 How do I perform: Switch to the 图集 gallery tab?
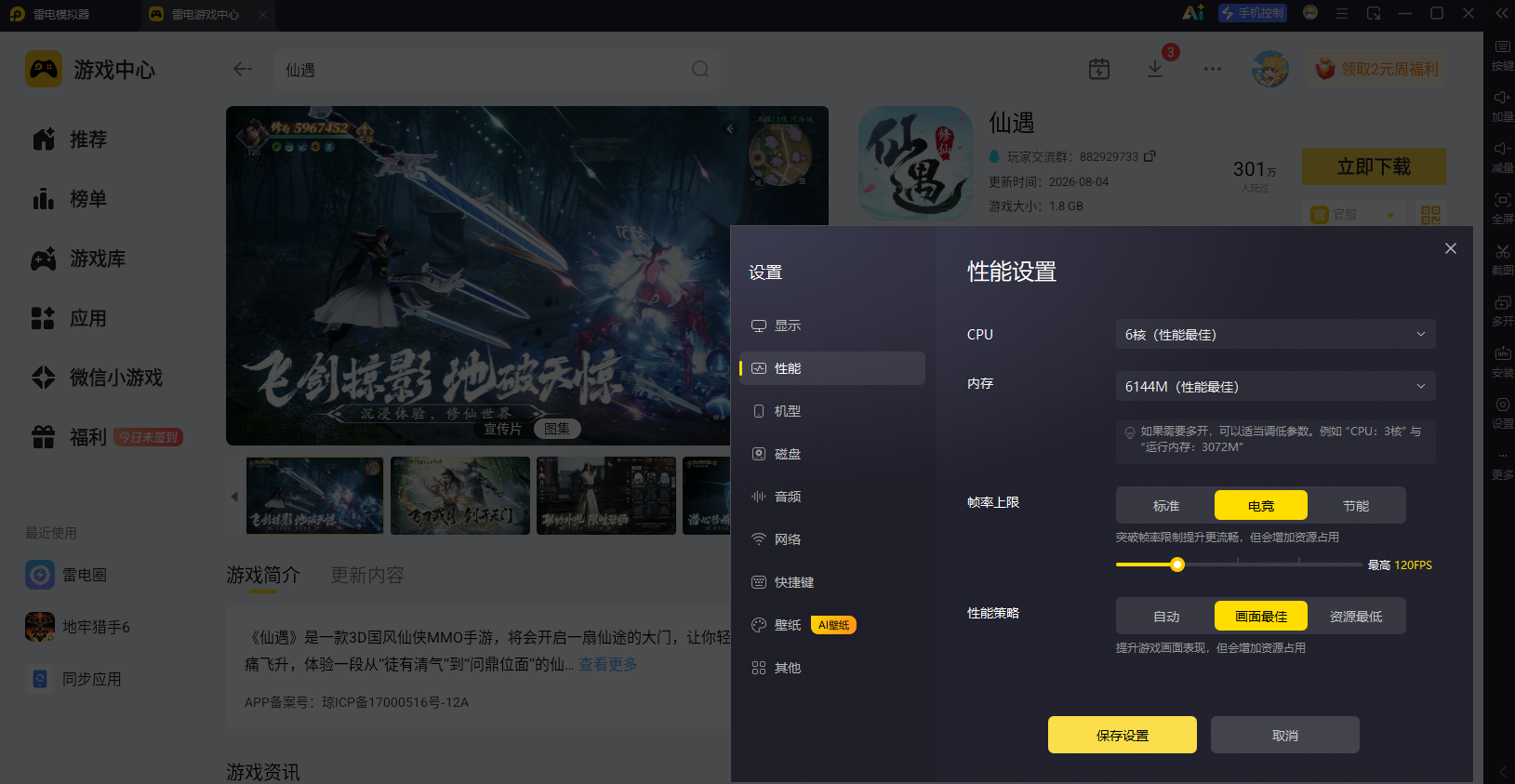click(557, 429)
